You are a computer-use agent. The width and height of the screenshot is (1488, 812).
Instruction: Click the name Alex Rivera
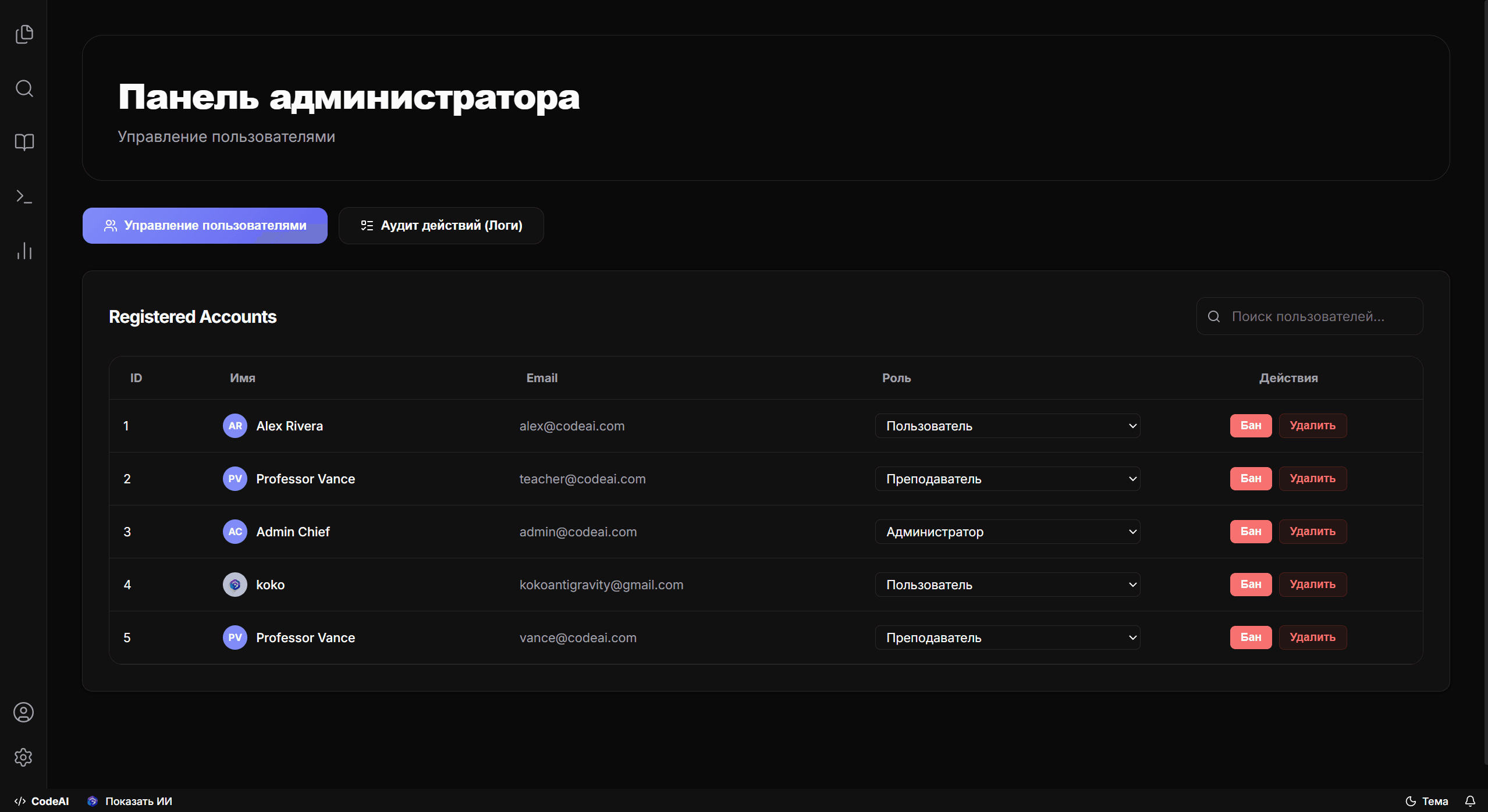[289, 426]
